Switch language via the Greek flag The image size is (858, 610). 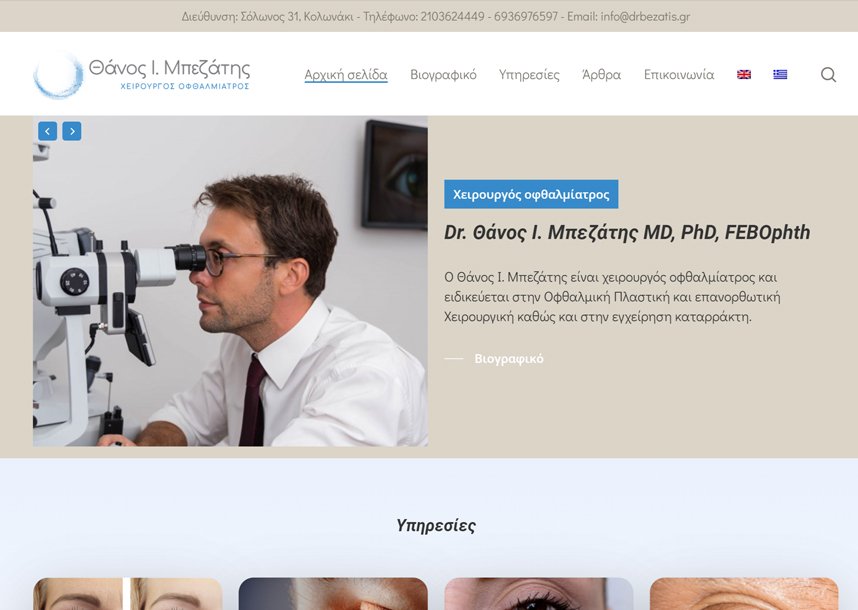pyautogui.click(x=780, y=74)
